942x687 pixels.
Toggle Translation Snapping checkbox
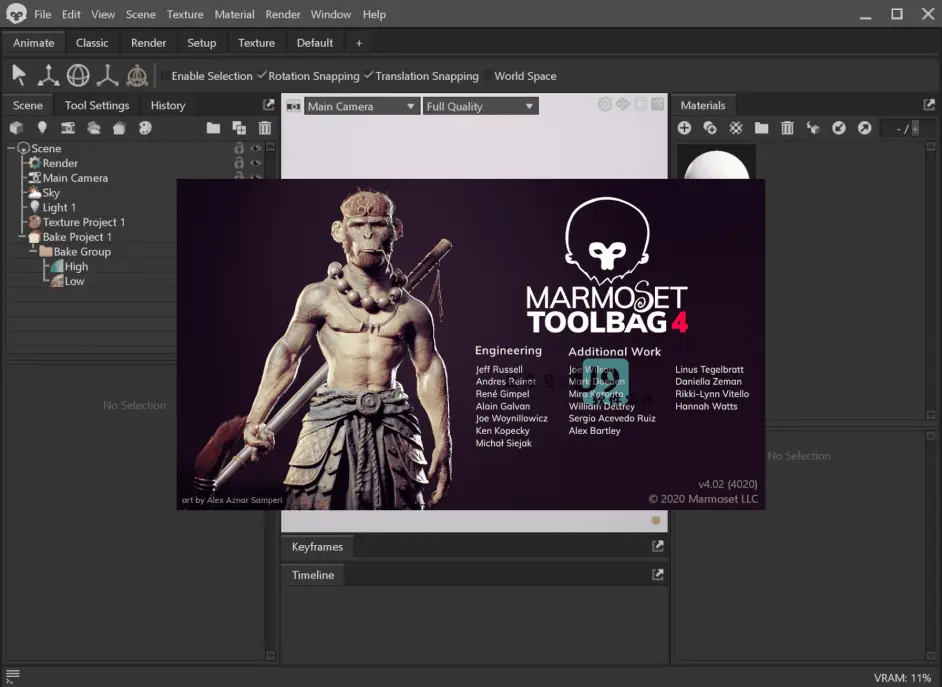[x=369, y=76]
